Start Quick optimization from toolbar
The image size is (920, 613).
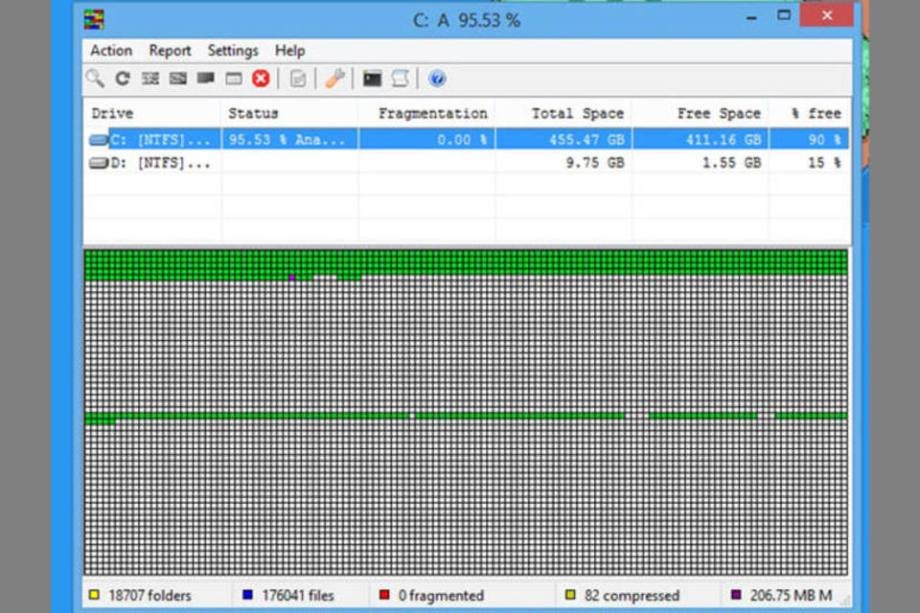click(178, 78)
